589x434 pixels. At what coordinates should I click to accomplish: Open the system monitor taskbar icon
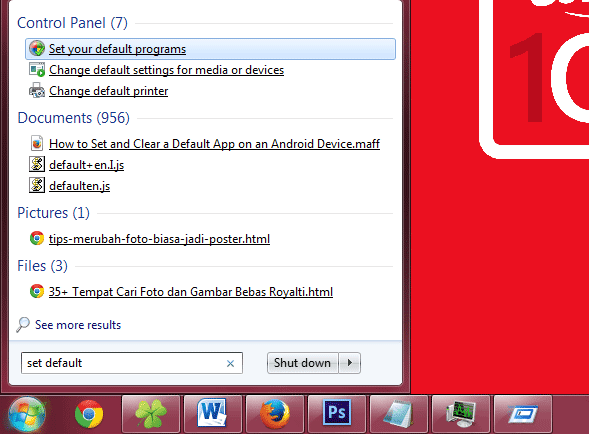[x=461, y=414]
